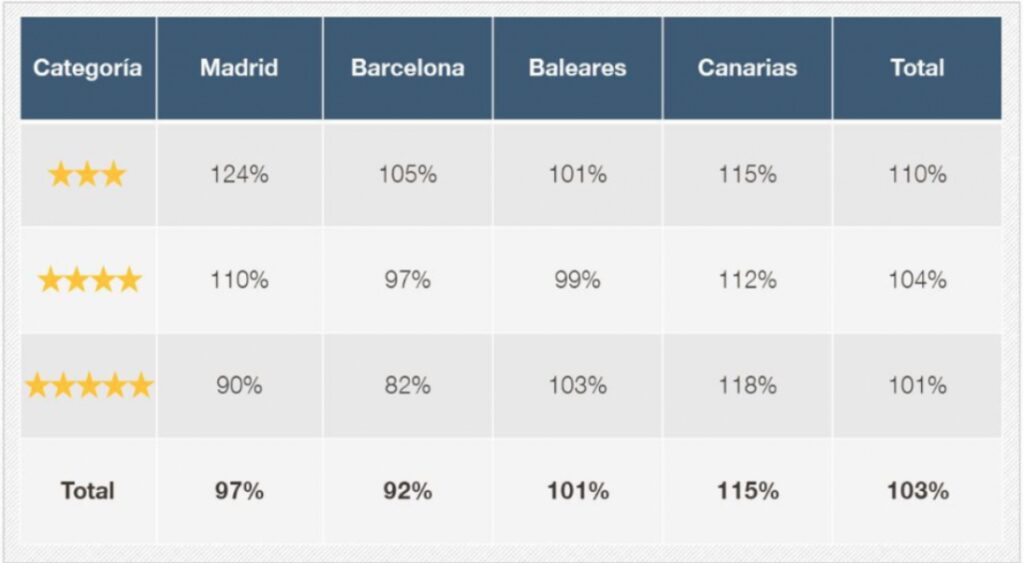Click the grand total 103% cell

pyautogui.click(x=917, y=491)
